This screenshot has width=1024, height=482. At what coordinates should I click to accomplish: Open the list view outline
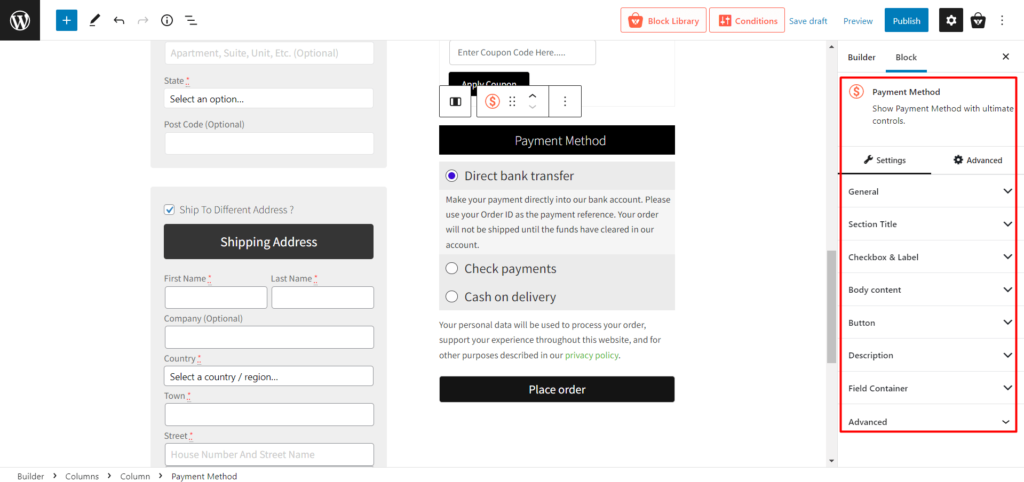click(191, 20)
